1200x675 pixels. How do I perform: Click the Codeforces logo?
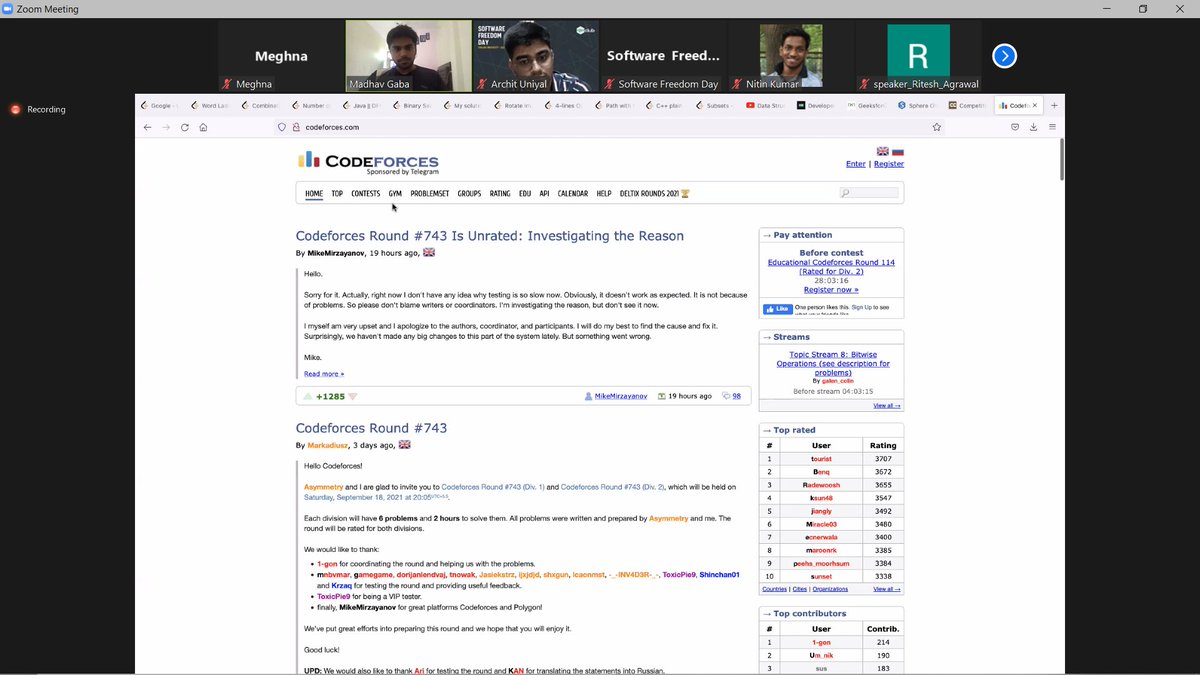click(x=368, y=163)
